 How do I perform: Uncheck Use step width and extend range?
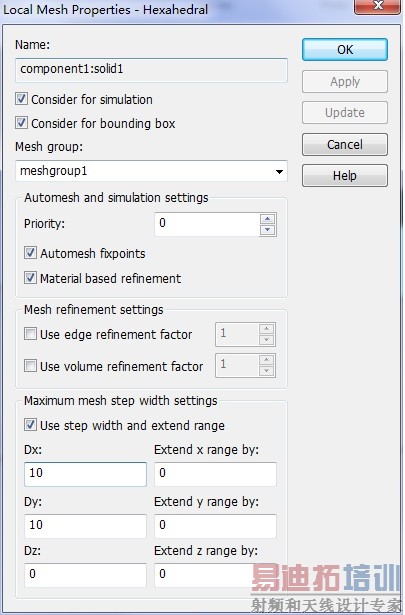pos(31,425)
